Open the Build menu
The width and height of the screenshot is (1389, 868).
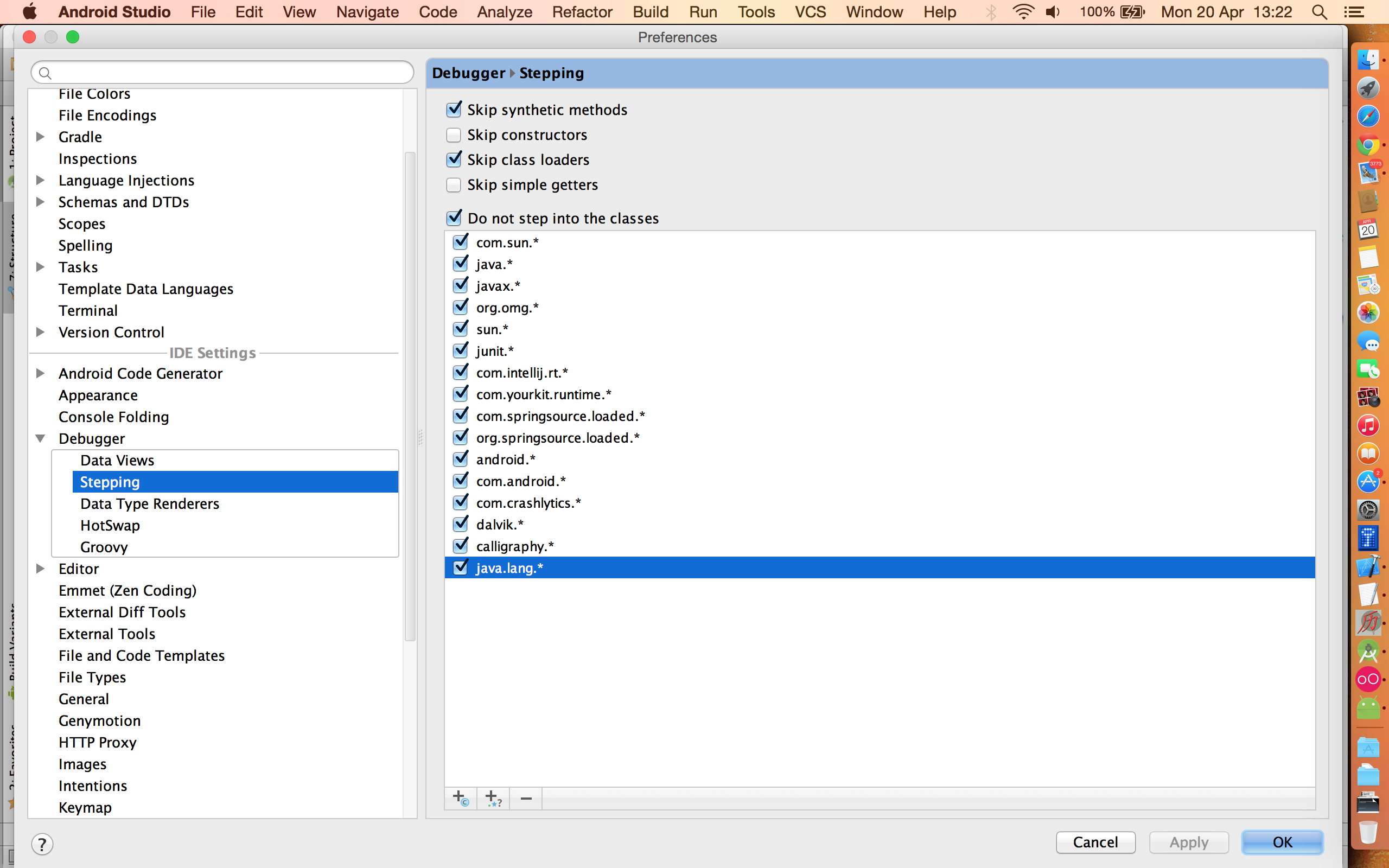click(x=651, y=12)
